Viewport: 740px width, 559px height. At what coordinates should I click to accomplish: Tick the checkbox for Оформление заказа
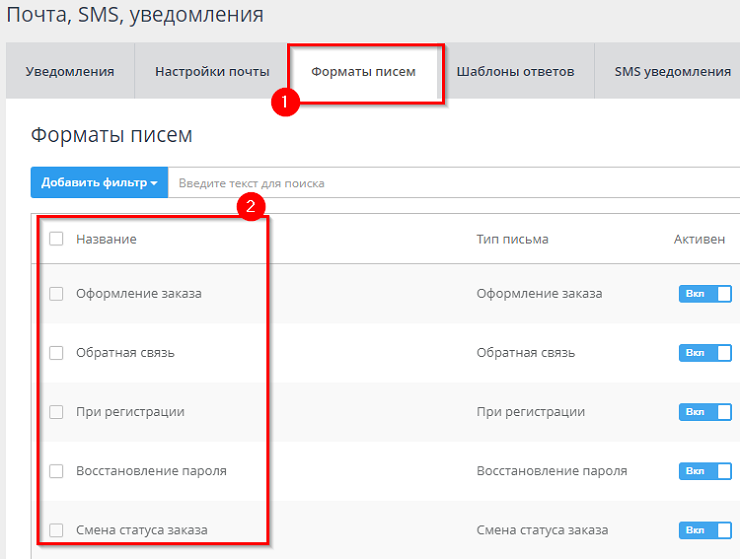point(56,294)
